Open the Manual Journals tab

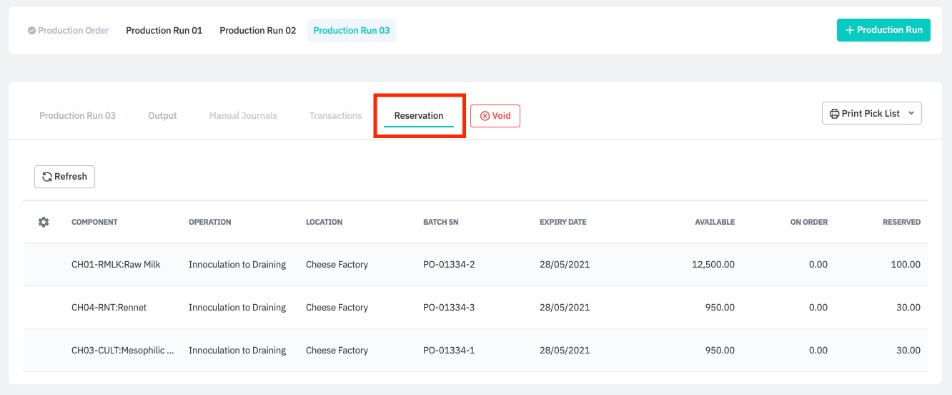tap(243, 115)
